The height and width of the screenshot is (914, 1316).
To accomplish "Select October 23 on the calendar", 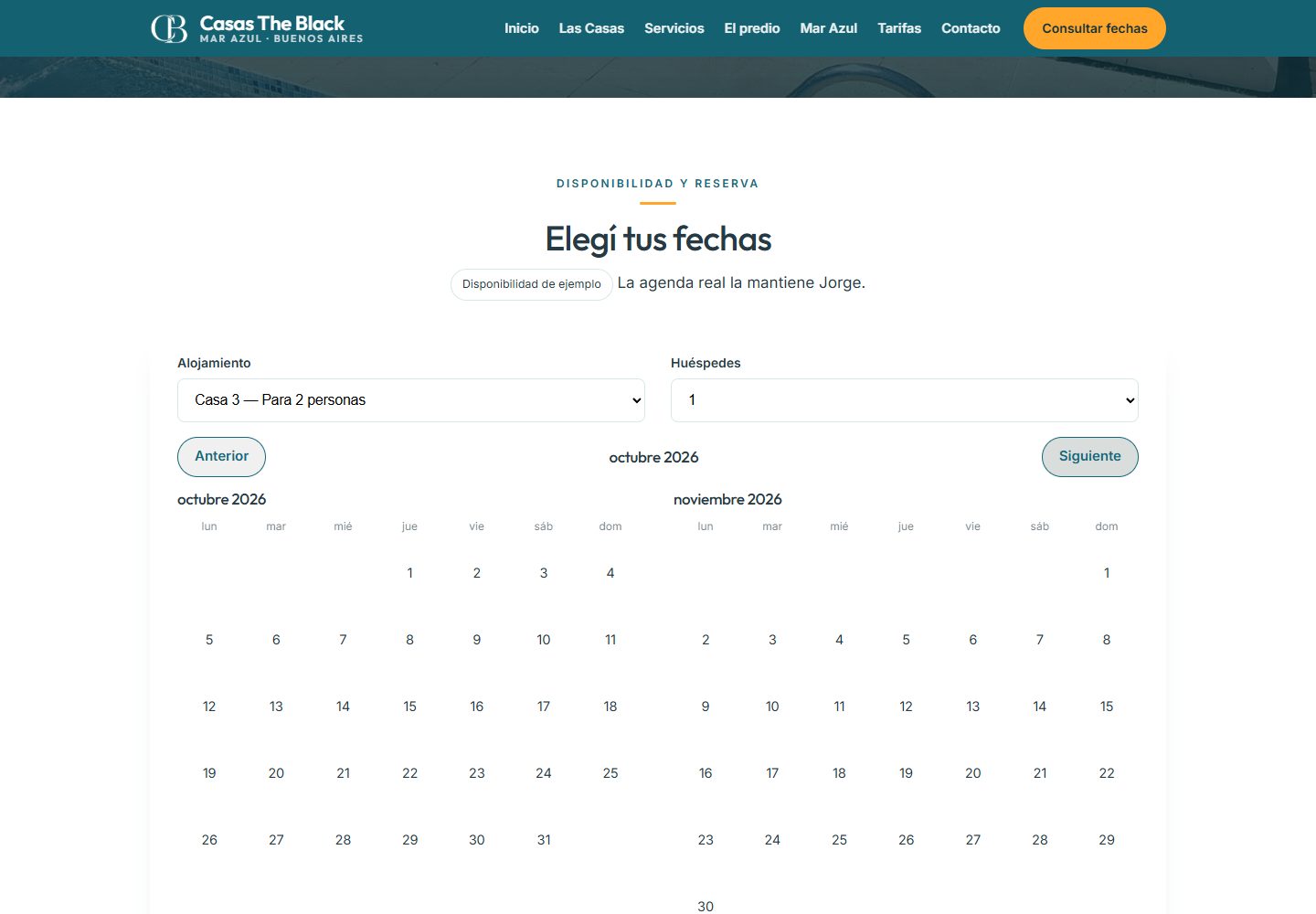I will [477, 773].
